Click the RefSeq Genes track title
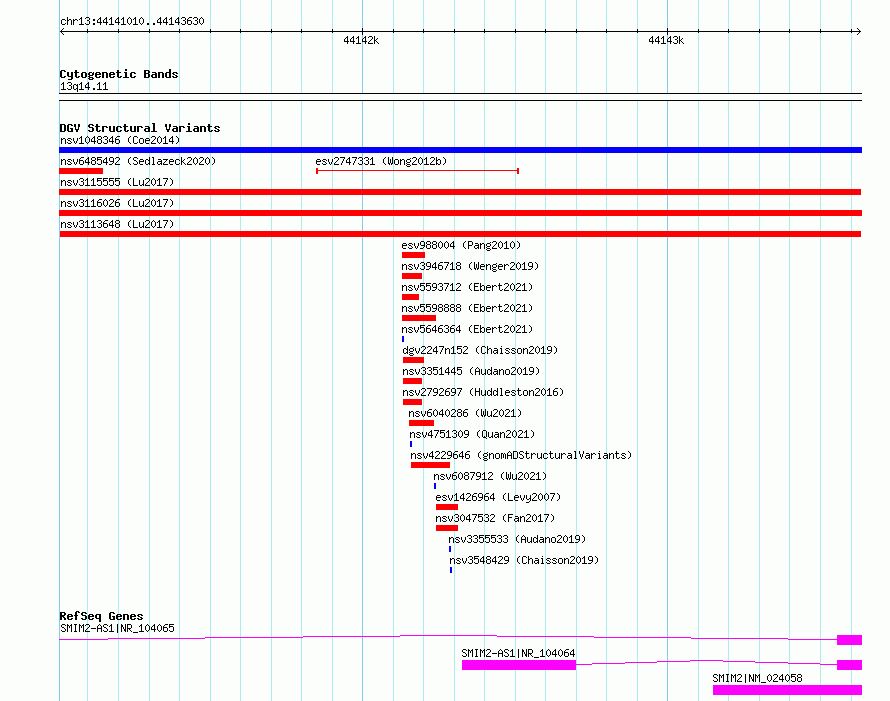Viewport: 890px width, 701px height. point(101,616)
